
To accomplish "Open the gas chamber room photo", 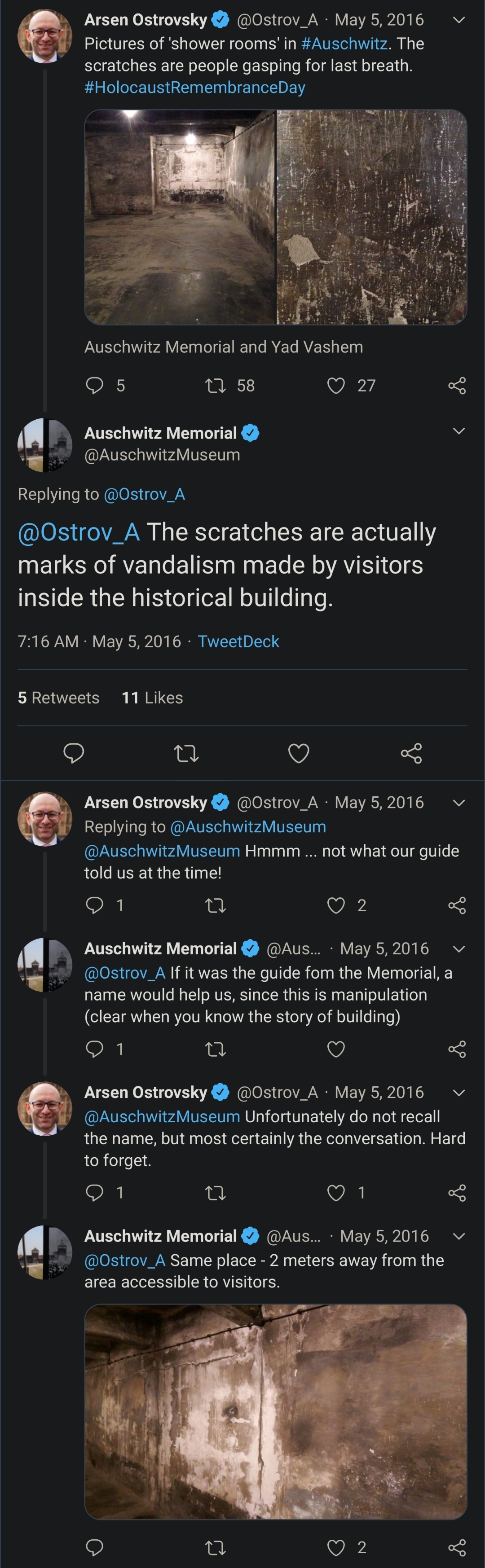I will (x=181, y=217).
